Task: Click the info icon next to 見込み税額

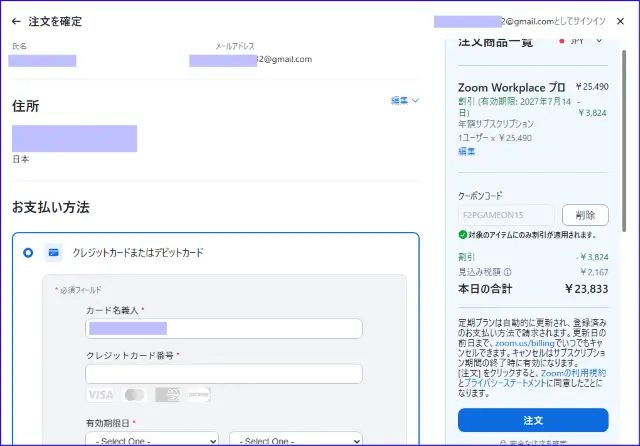Action: 507,272
